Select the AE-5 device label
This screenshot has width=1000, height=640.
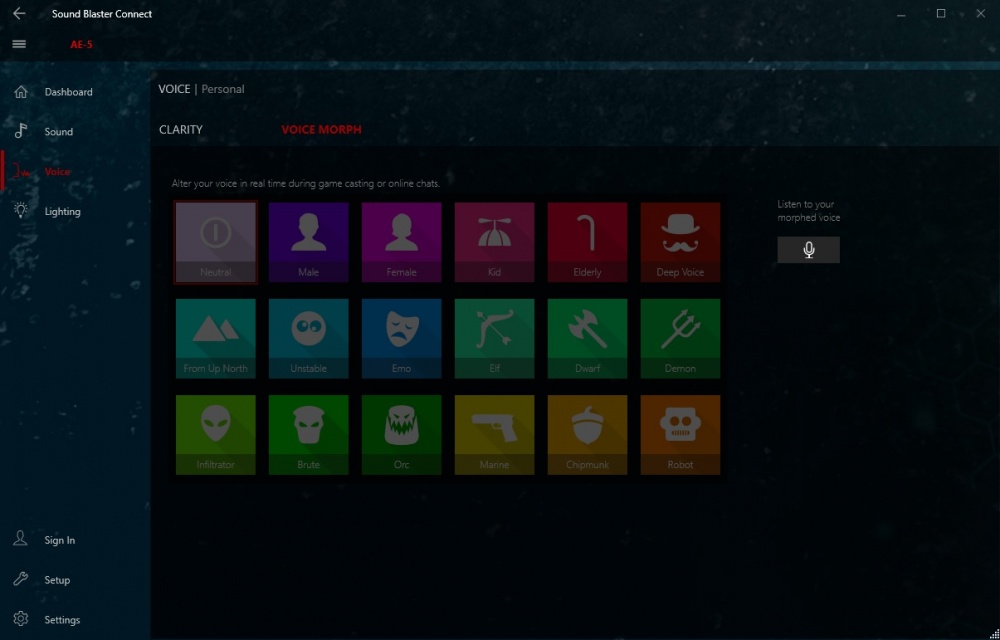82,45
